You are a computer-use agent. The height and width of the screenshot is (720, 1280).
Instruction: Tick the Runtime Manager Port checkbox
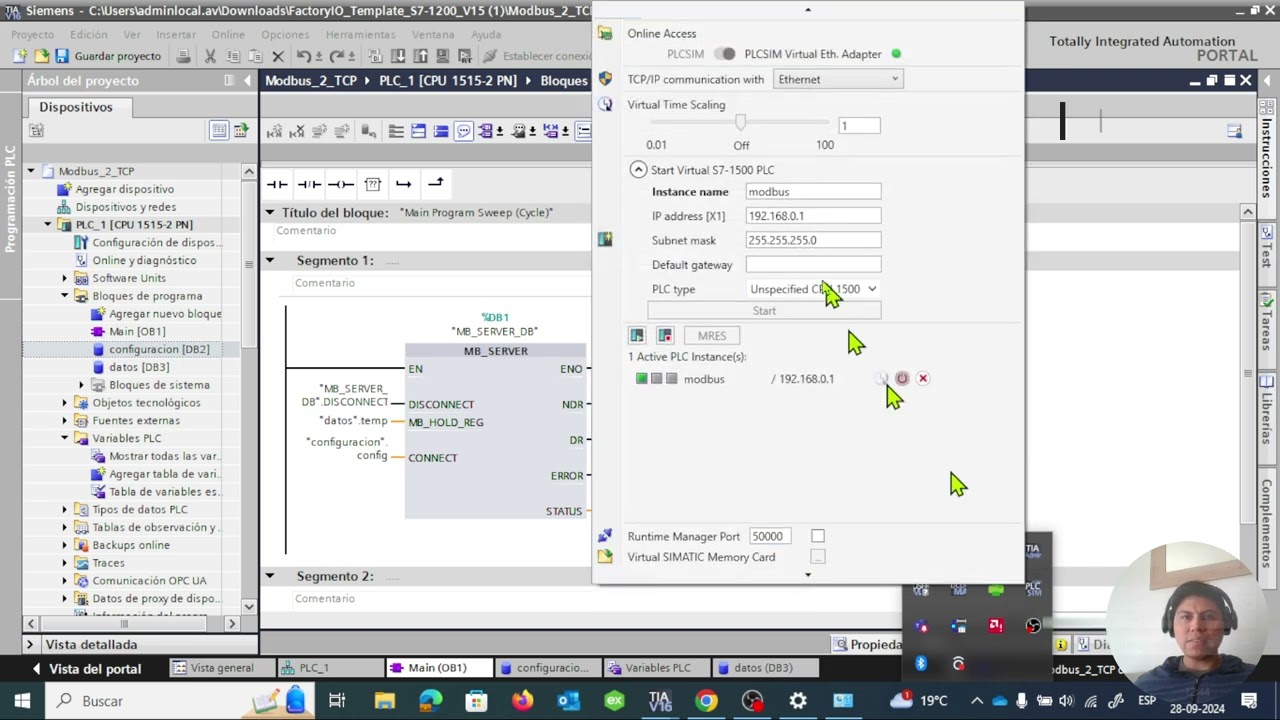pyautogui.click(x=818, y=536)
